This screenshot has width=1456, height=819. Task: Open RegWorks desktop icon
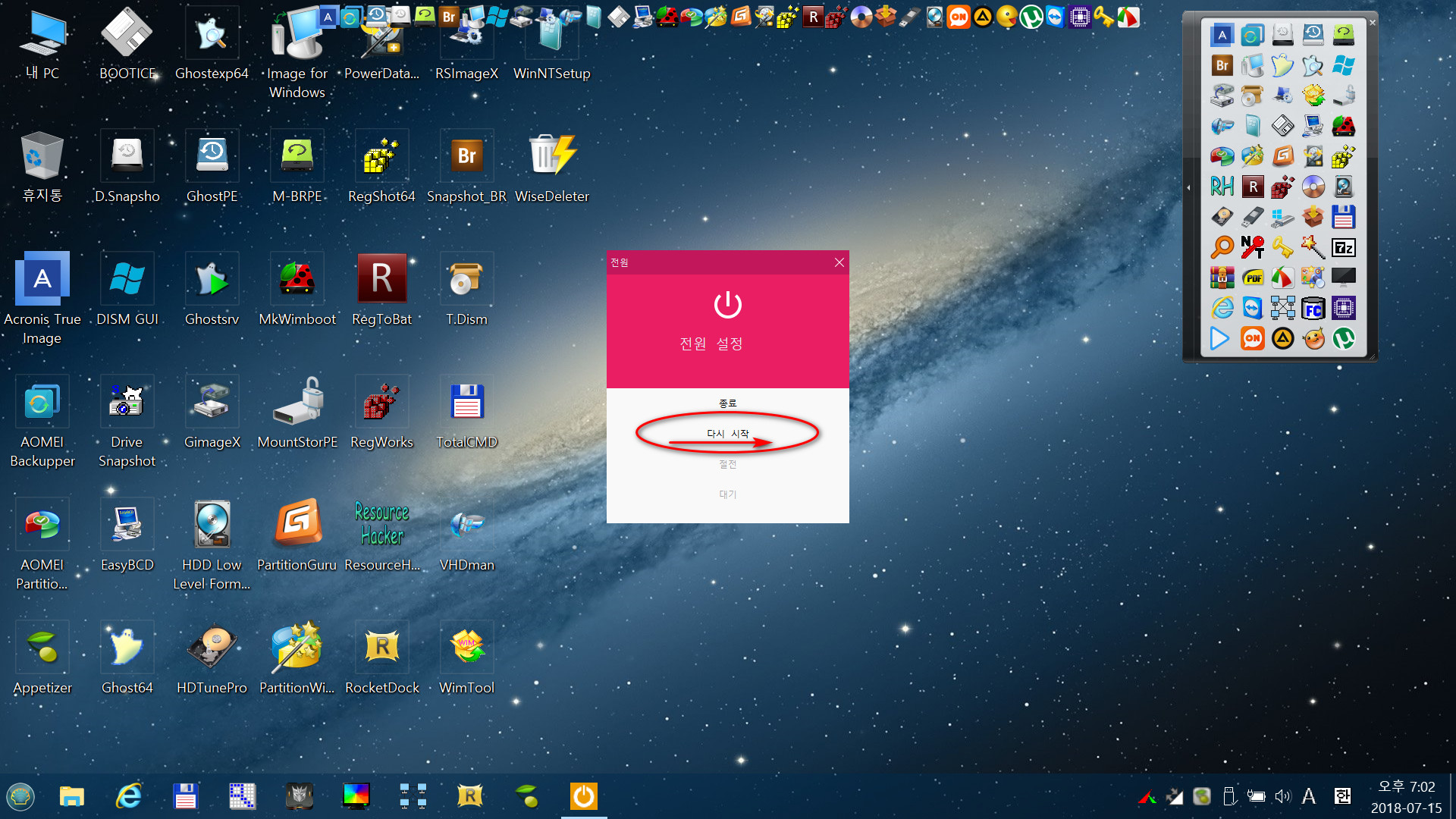pos(381,413)
